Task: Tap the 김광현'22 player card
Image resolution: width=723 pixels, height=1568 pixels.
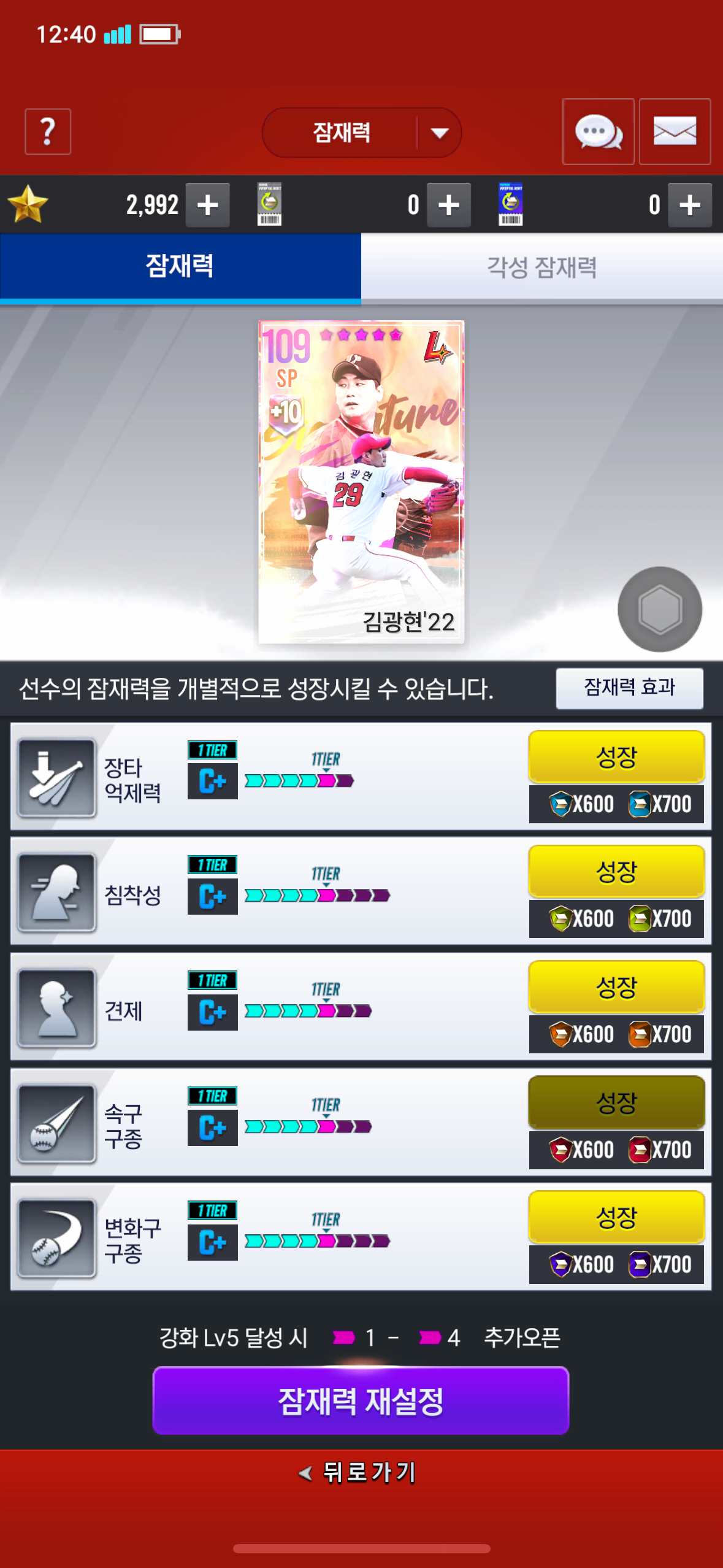Action: point(361,482)
